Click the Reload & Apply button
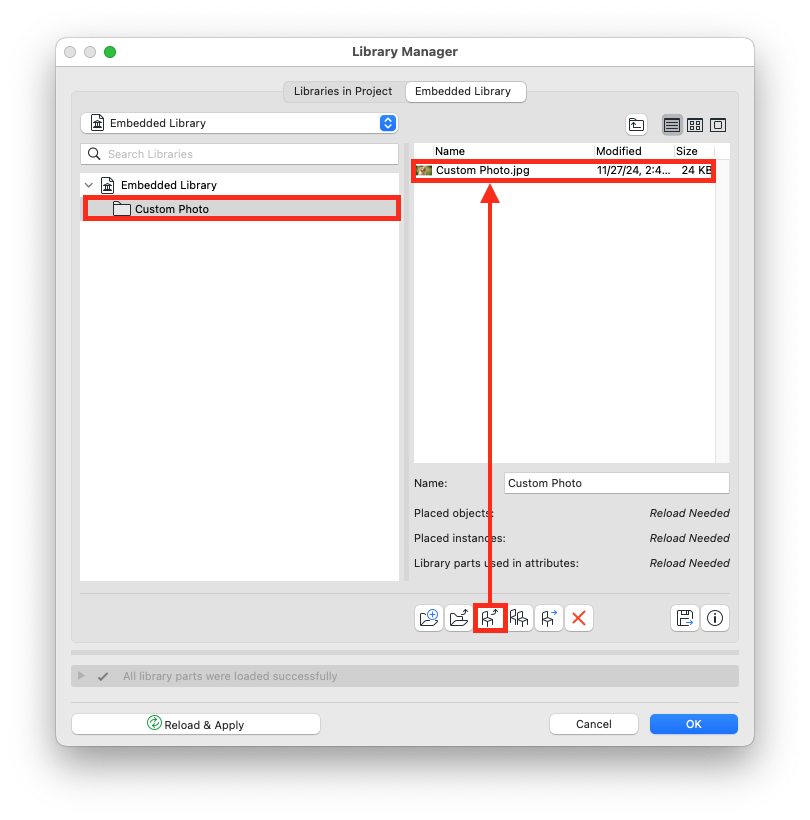The image size is (810, 820). click(196, 724)
